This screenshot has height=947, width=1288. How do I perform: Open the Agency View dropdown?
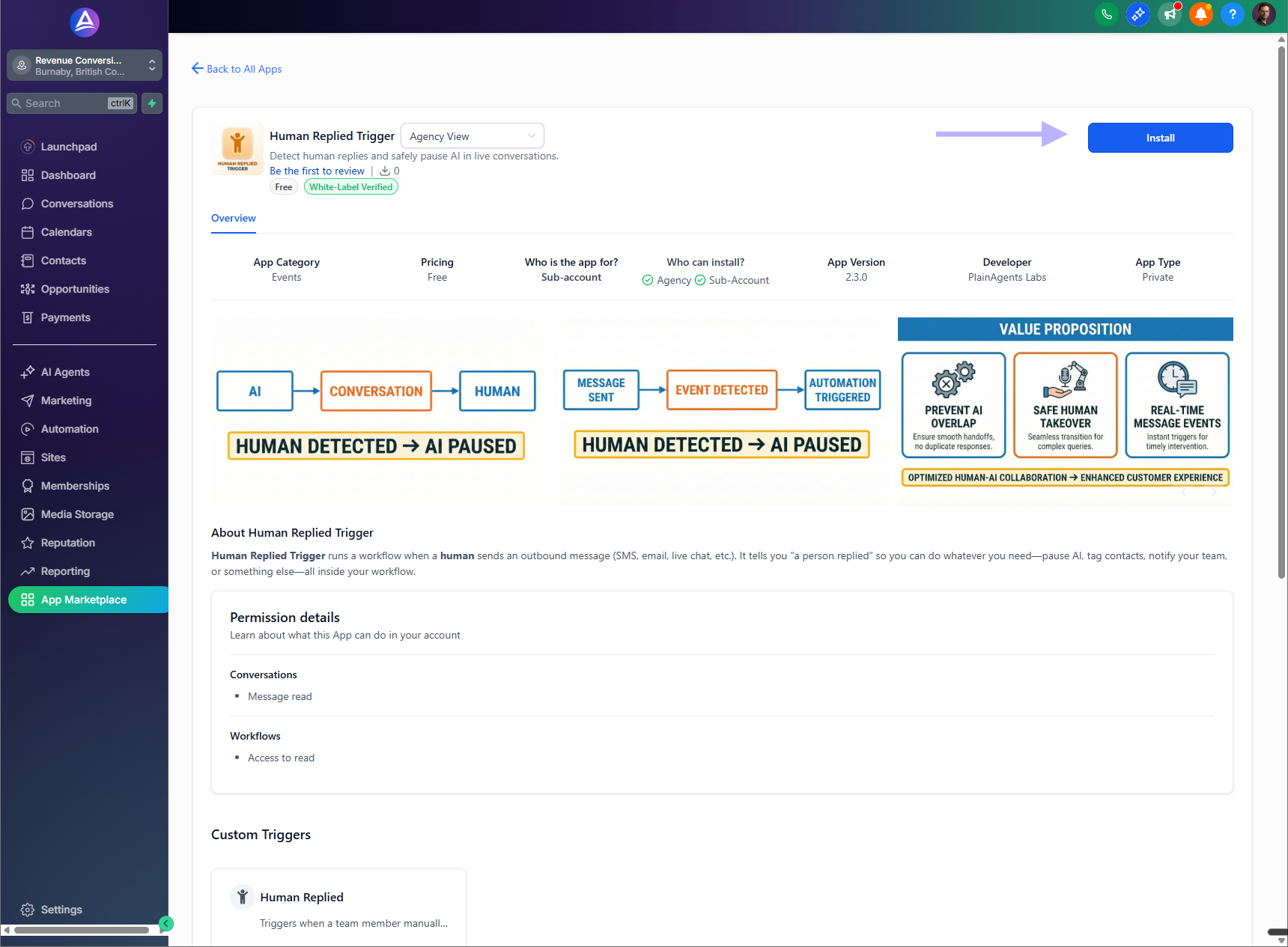point(472,135)
